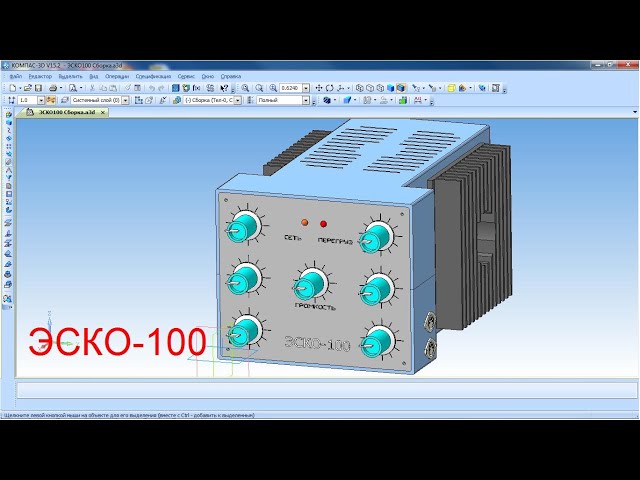Open the Выделить menu
This screenshot has width=640, height=480.
tap(70, 76)
